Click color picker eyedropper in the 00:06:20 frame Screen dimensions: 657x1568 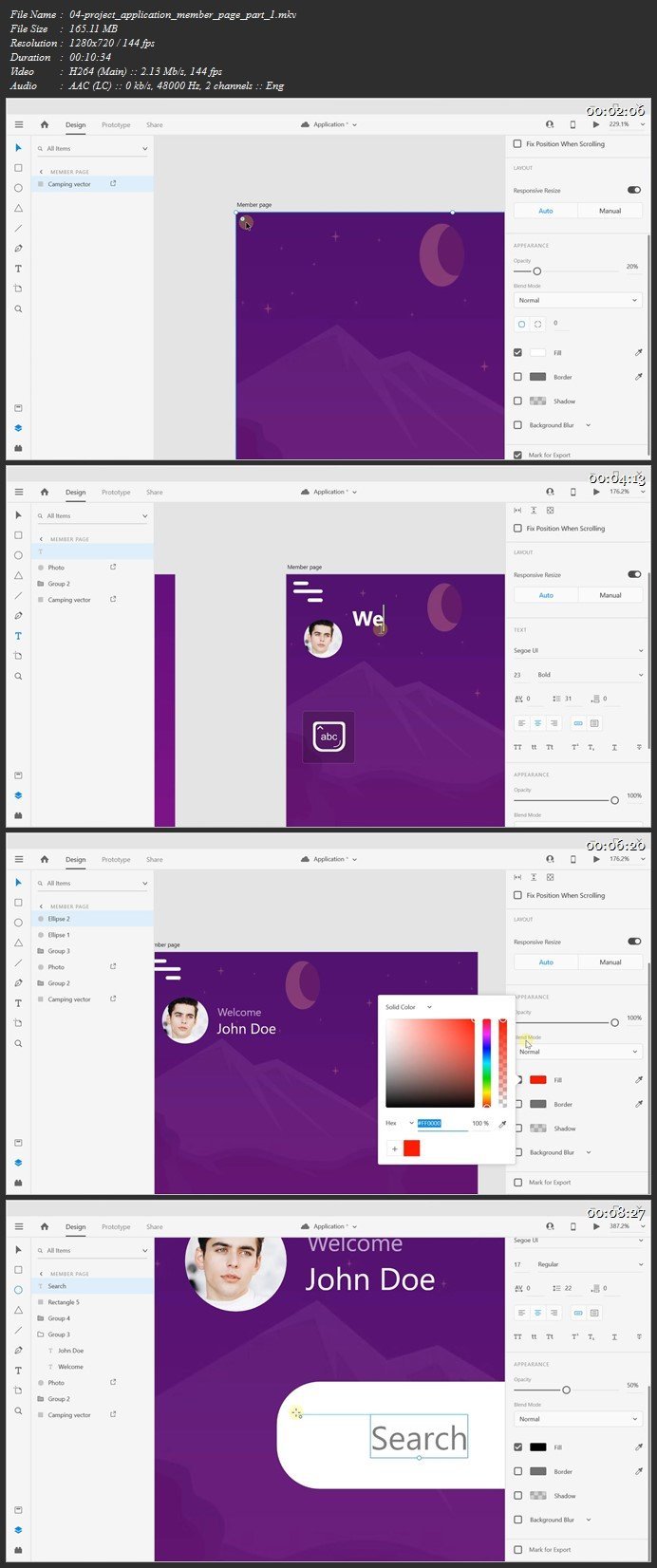pos(502,1124)
